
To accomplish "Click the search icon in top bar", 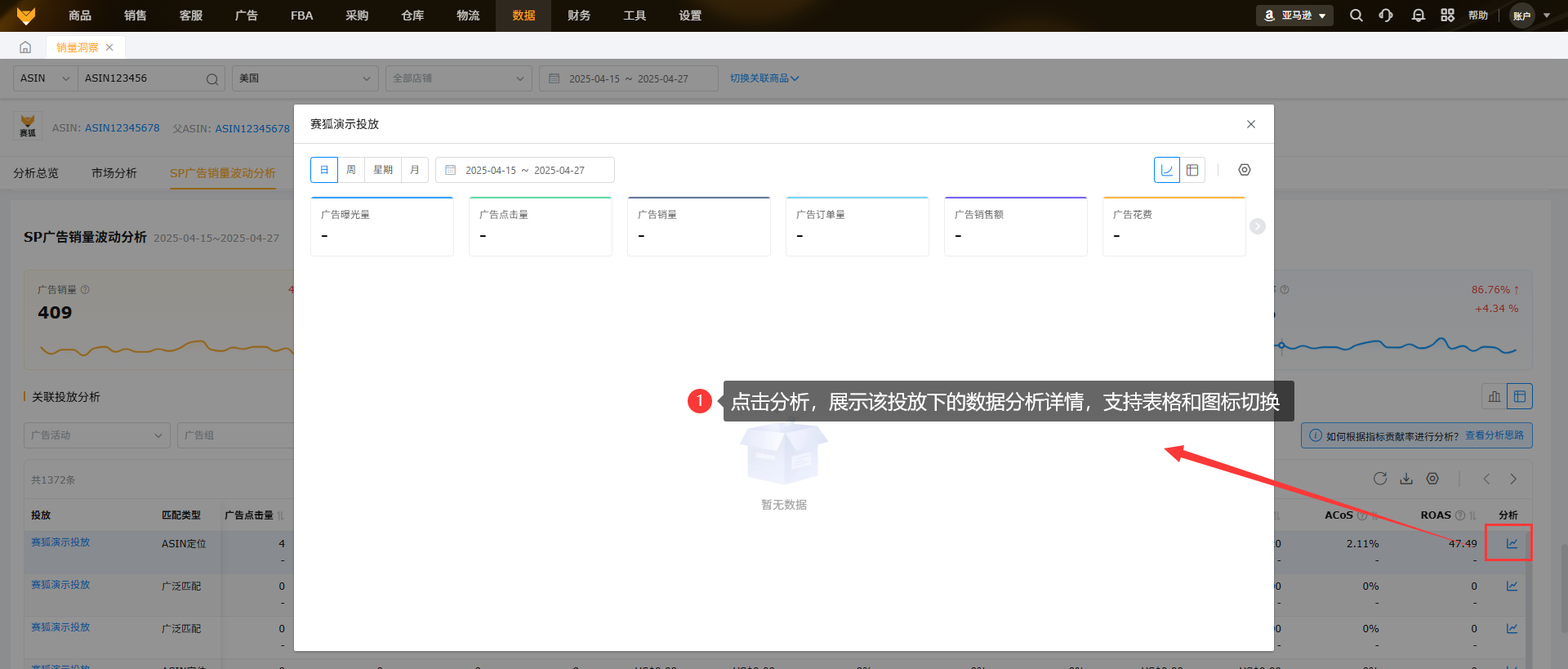I will 1356,16.
